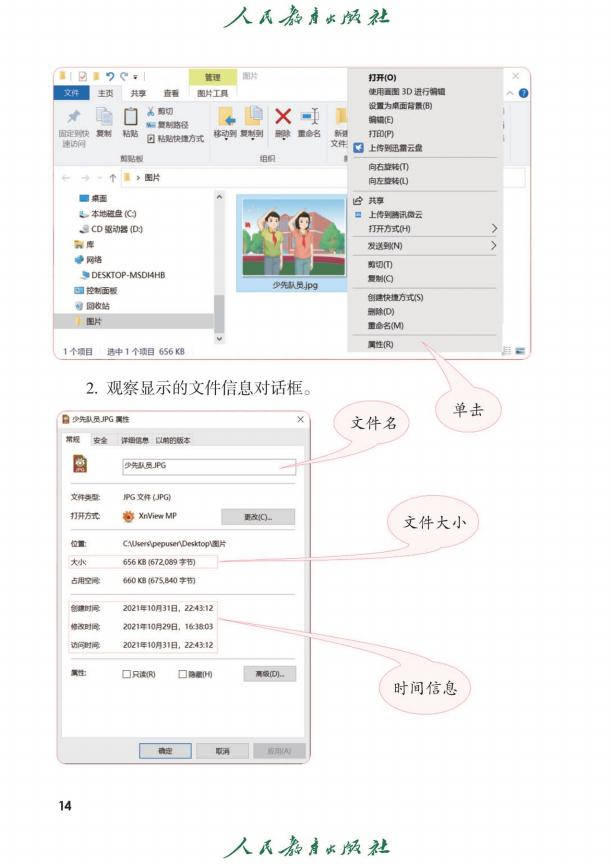Click the 图片 address bar breadcrumb
Screen dimensions: 612x864
(153, 178)
